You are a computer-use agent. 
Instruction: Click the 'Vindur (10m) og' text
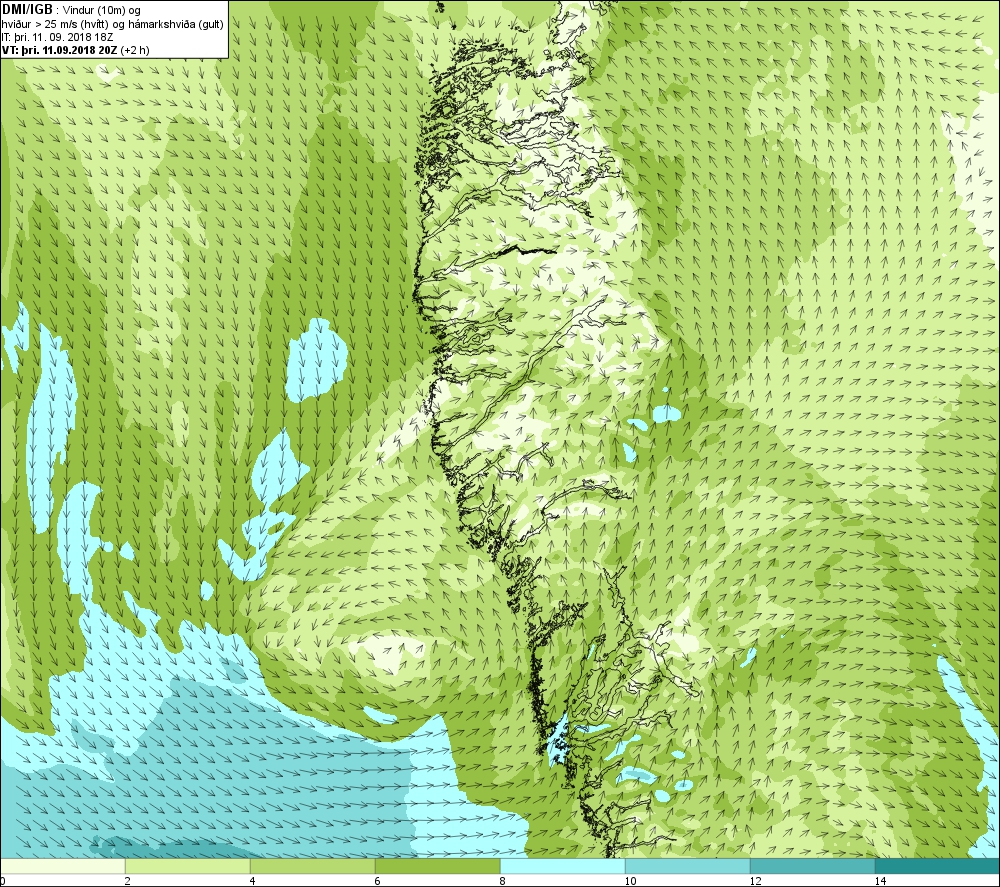coord(102,10)
